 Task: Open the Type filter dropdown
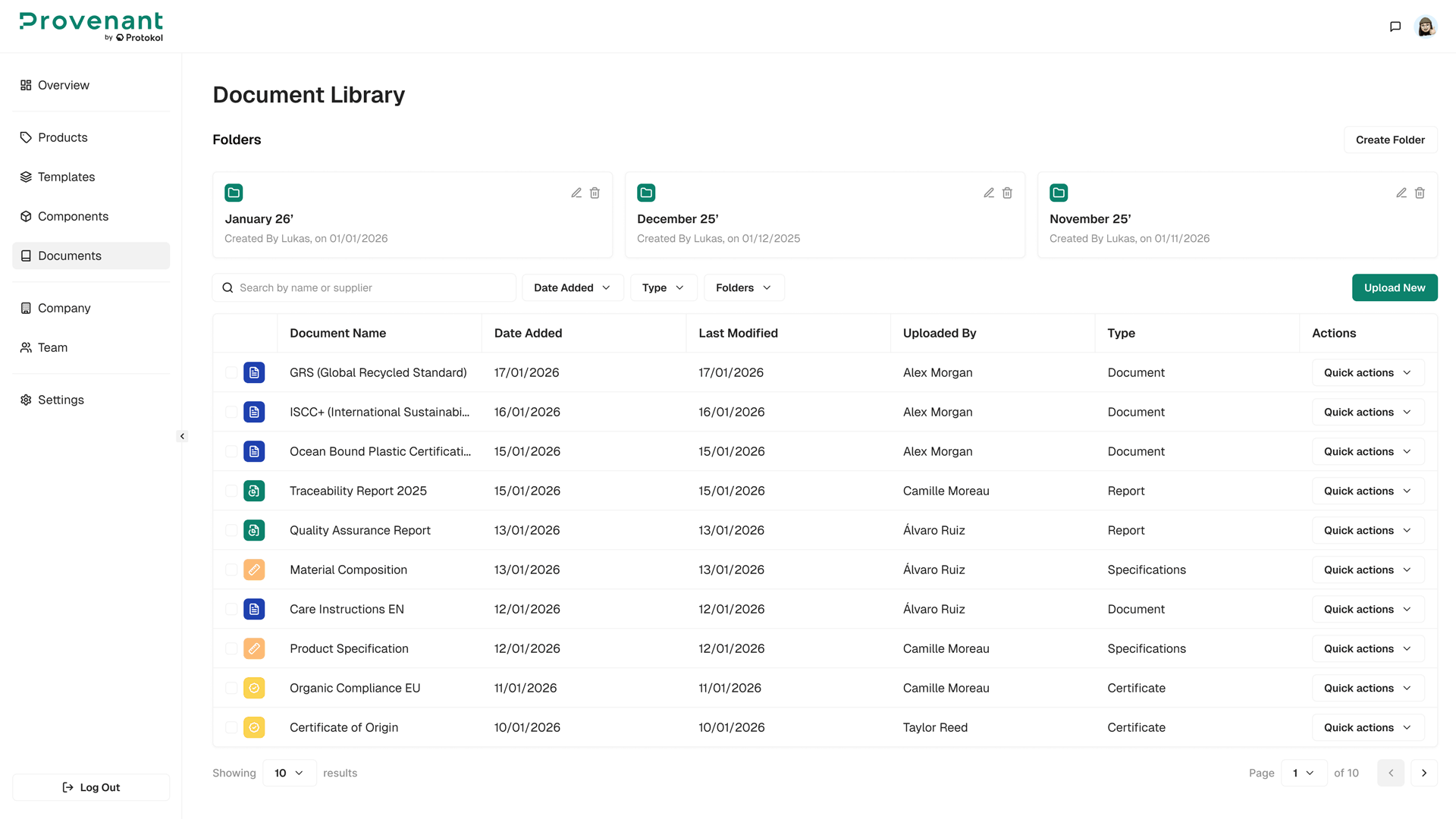tap(663, 287)
